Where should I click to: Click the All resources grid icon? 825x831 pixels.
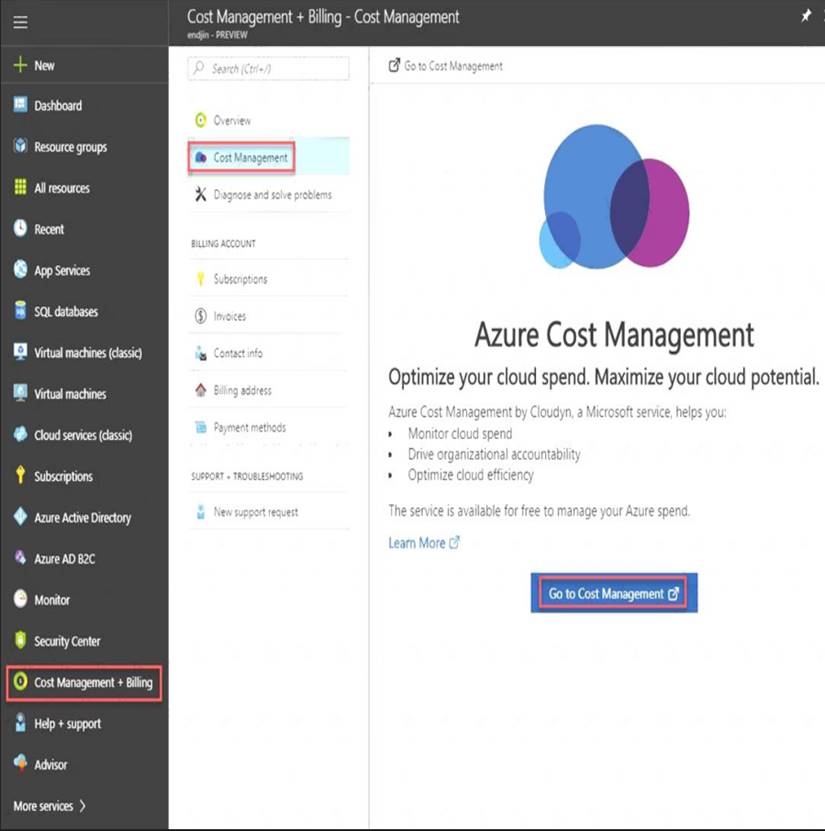point(20,187)
